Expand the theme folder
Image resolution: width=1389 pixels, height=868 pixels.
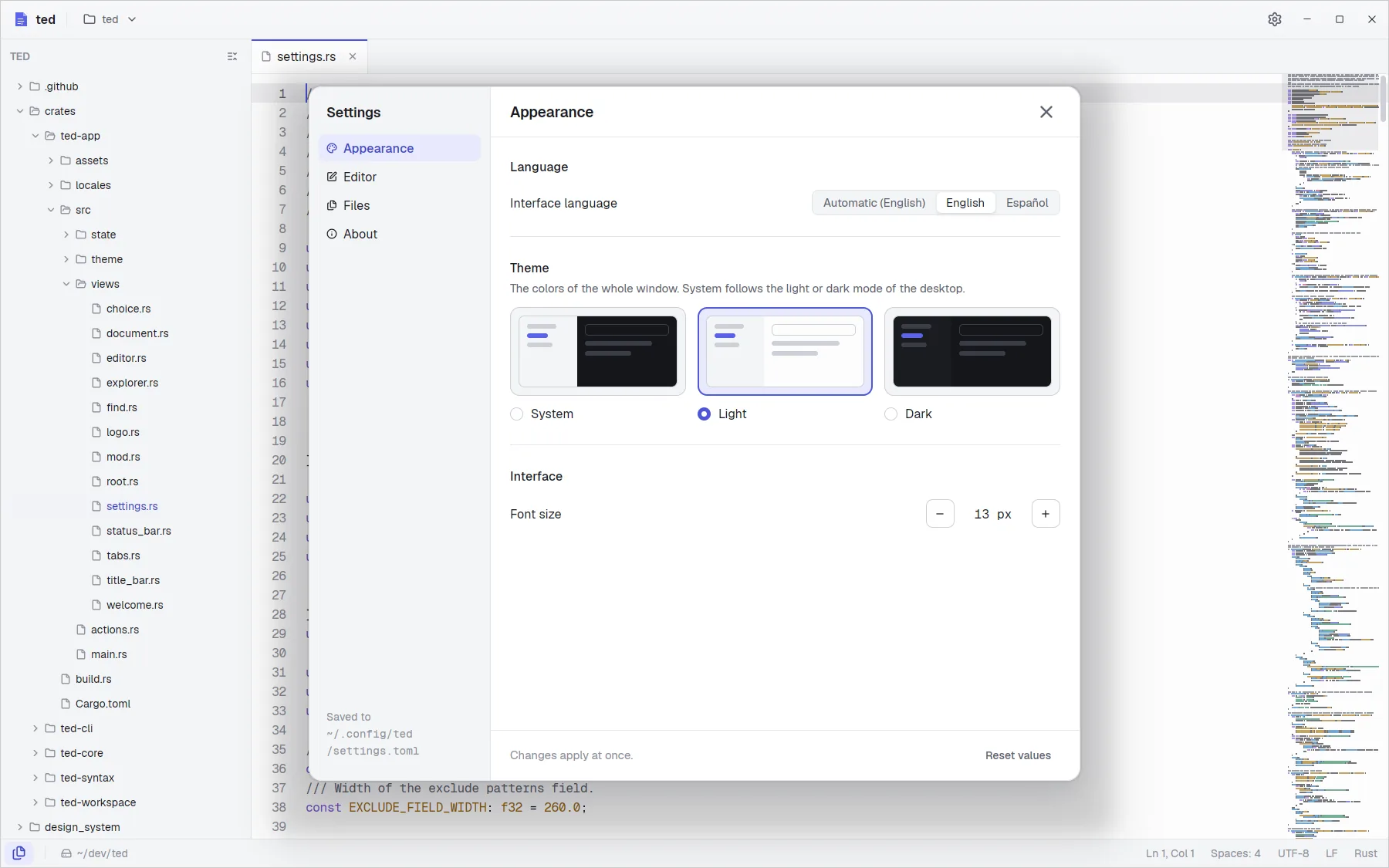pyautogui.click(x=66, y=259)
